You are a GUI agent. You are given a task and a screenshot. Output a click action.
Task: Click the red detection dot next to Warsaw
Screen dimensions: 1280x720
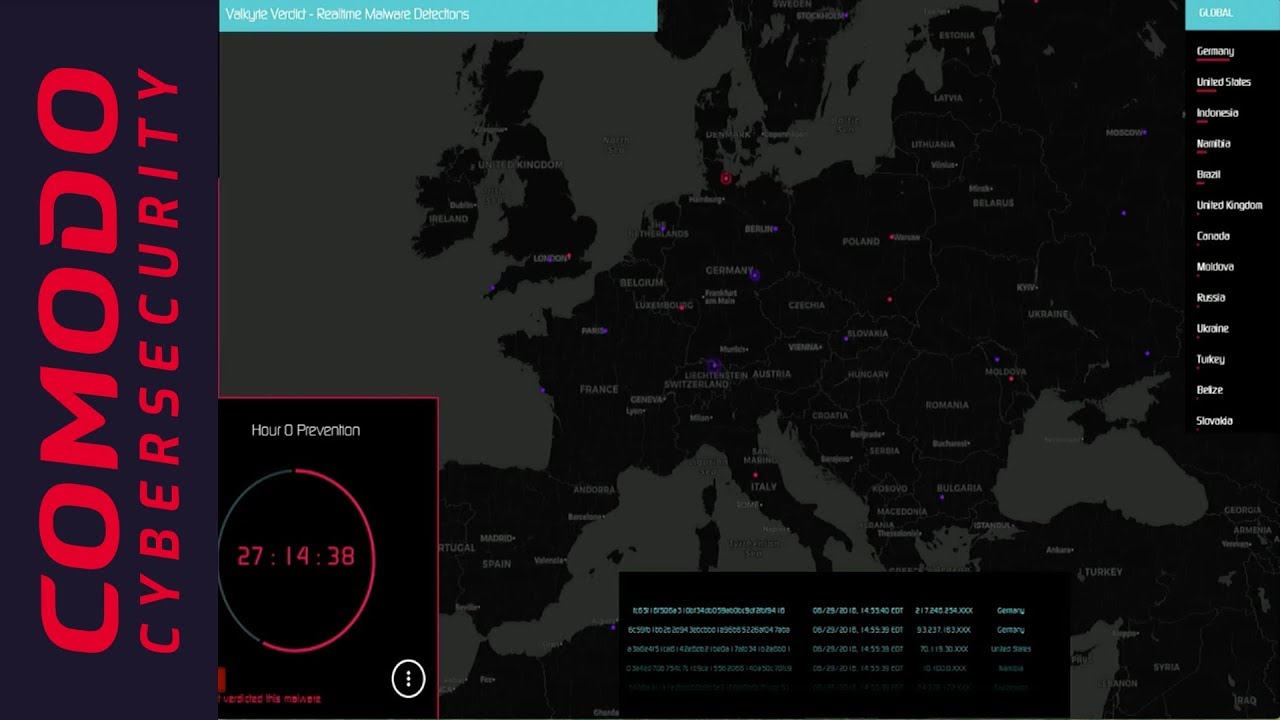pyautogui.click(x=891, y=239)
